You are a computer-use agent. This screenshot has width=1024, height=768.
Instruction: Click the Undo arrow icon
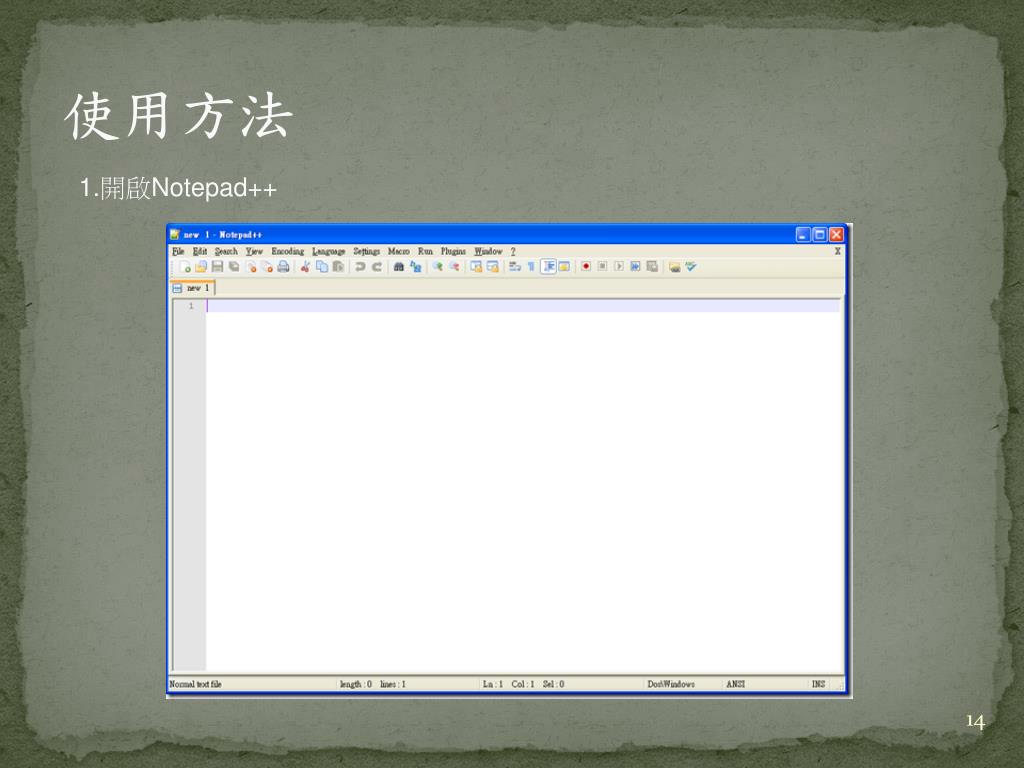point(360,266)
